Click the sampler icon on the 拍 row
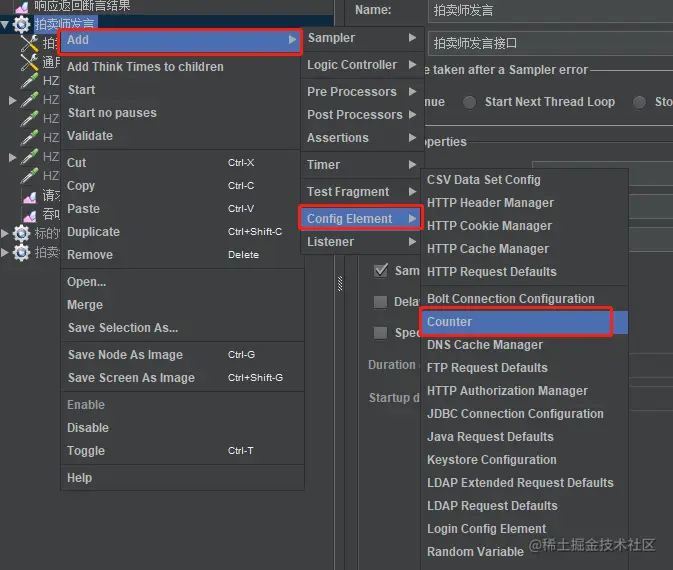673x570 pixels. 29,43
